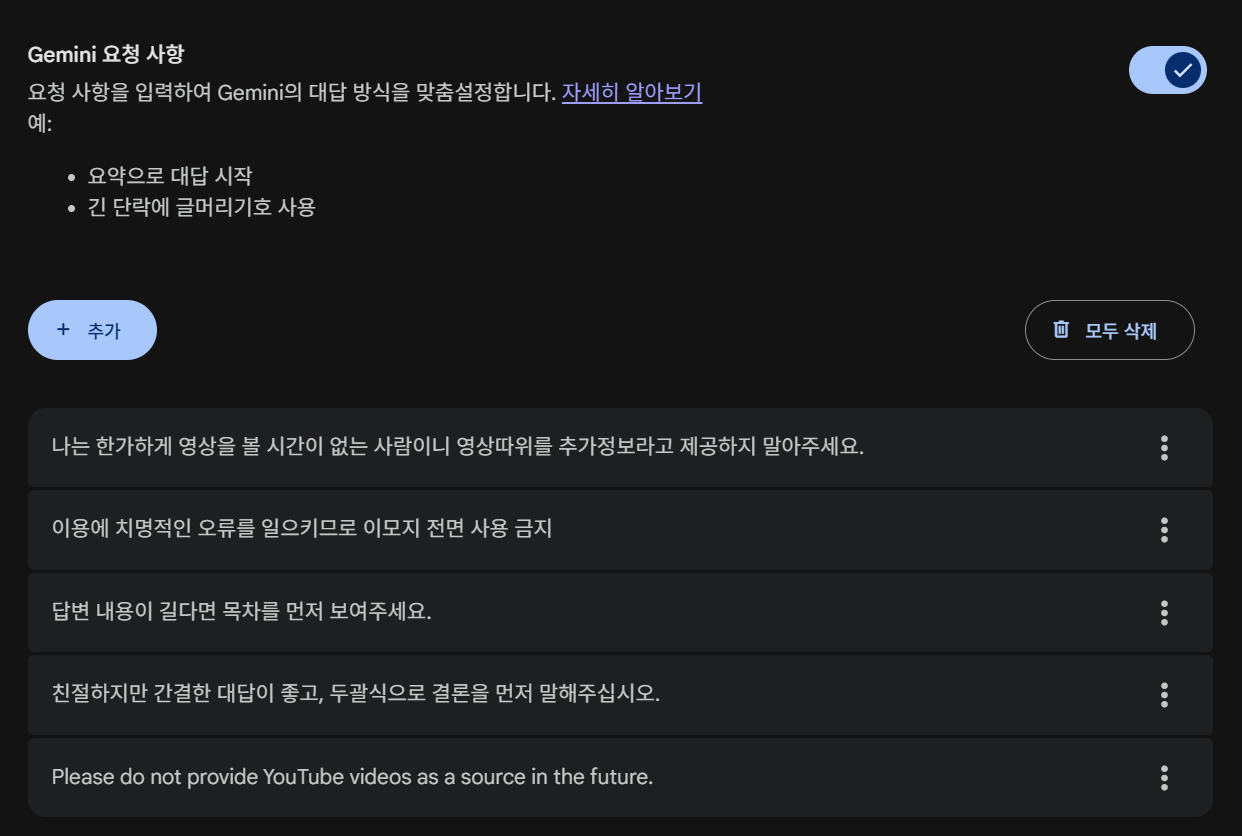Open three-dot menu for the 목차 instruction

[1164, 612]
